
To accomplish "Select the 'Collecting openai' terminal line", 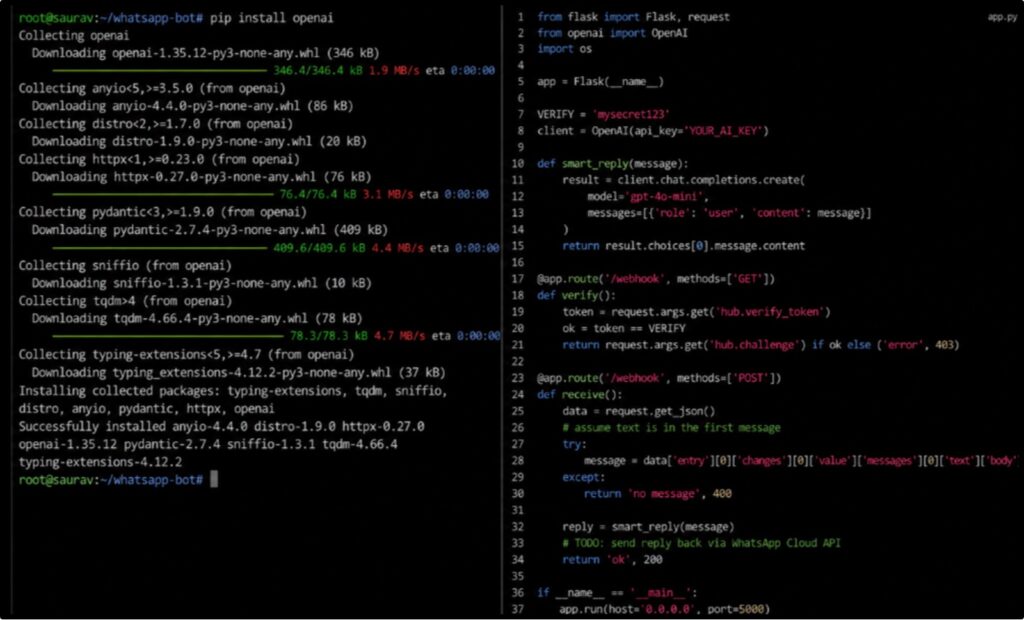I will 74,35.
